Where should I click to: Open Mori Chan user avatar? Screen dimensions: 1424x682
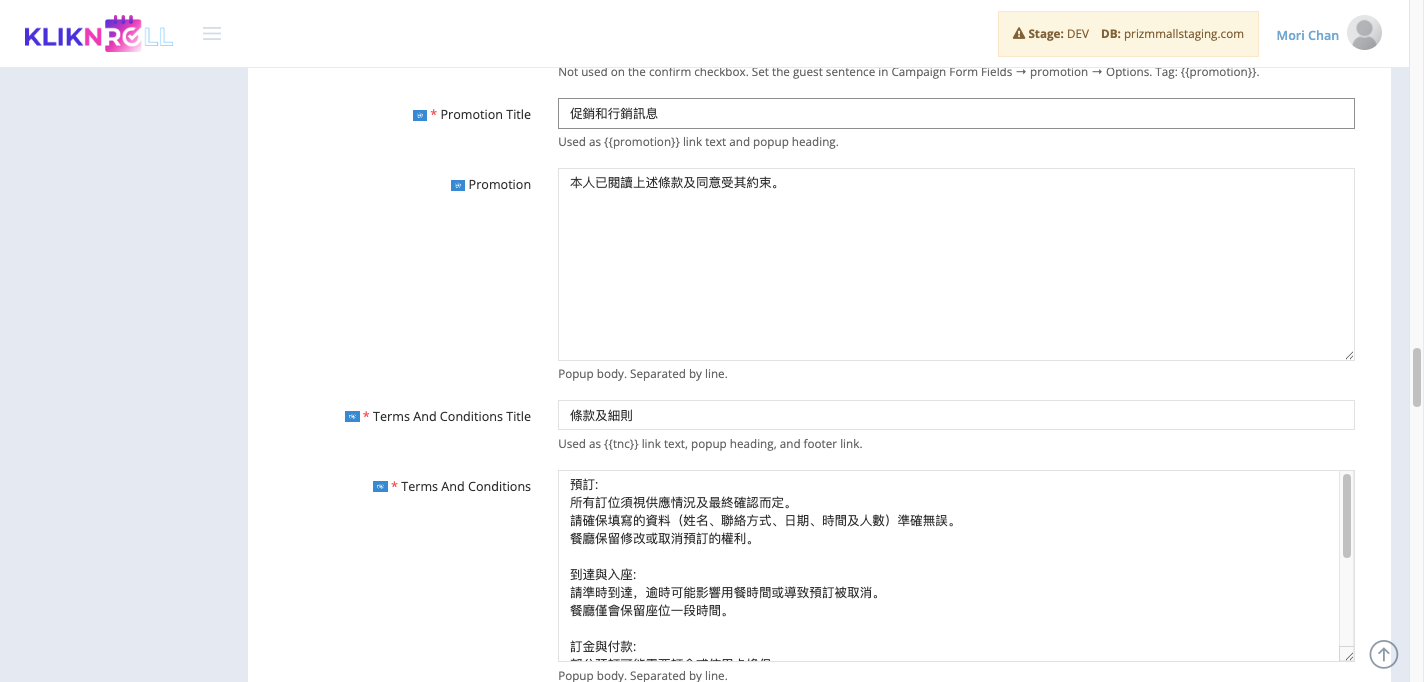pyautogui.click(x=1364, y=33)
